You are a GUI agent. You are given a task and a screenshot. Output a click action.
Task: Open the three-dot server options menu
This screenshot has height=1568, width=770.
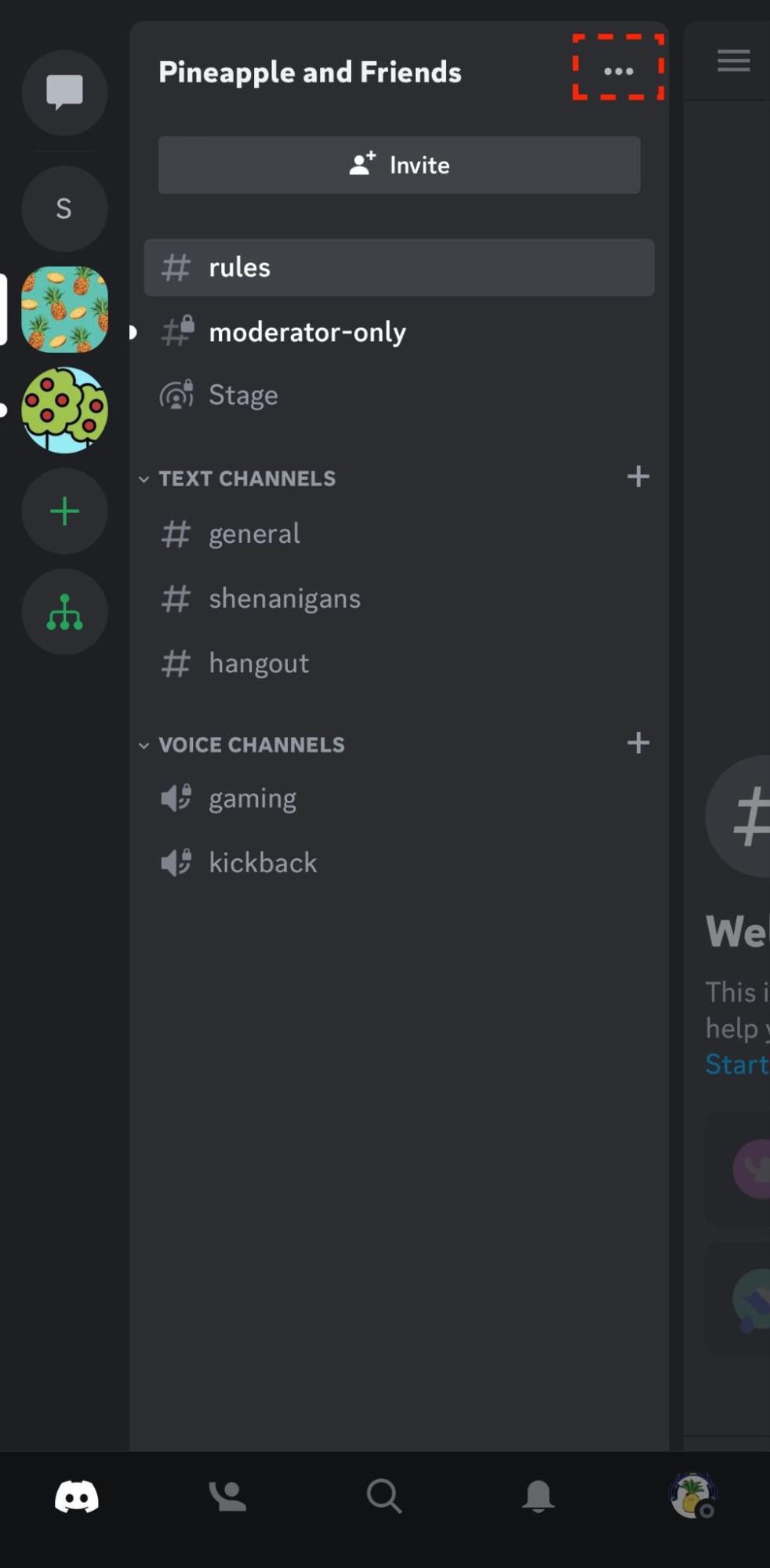[619, 71]
